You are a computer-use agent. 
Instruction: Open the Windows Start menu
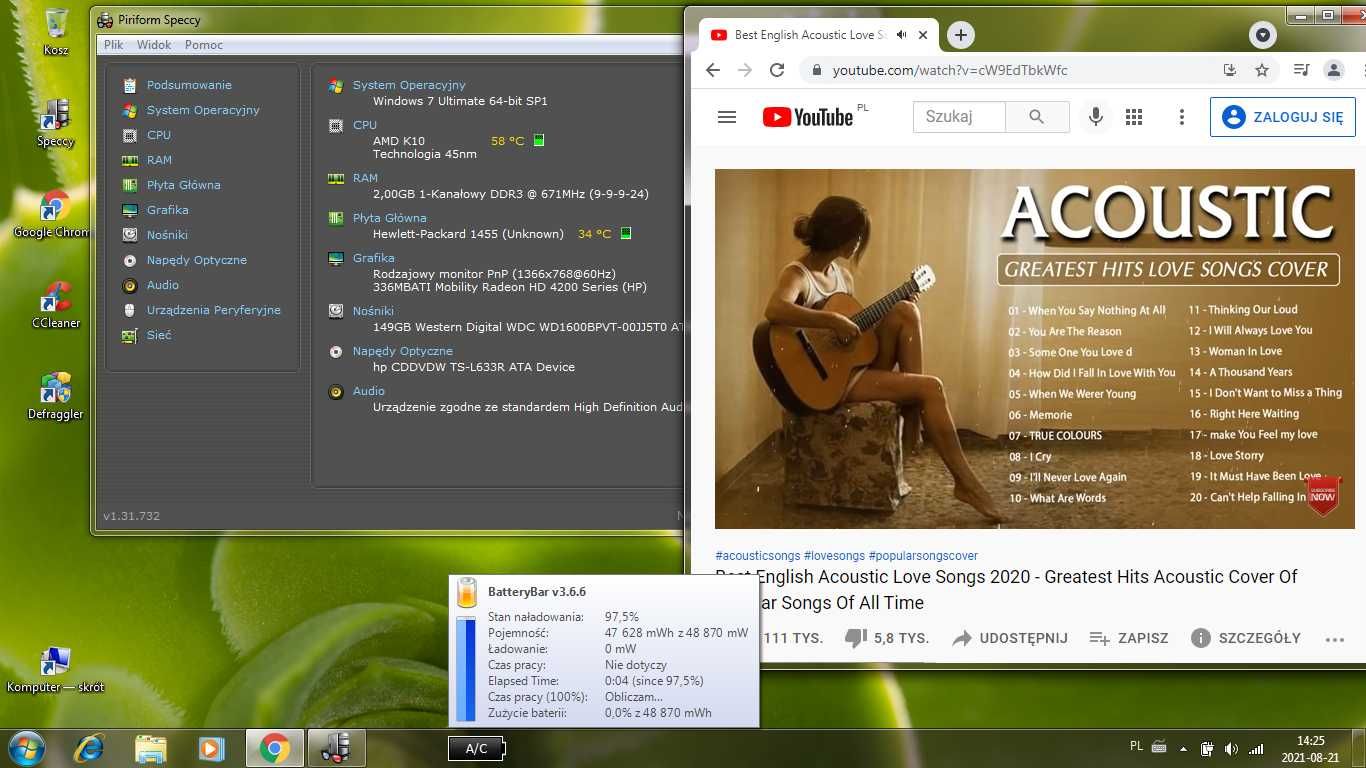[x=26, y=748]
